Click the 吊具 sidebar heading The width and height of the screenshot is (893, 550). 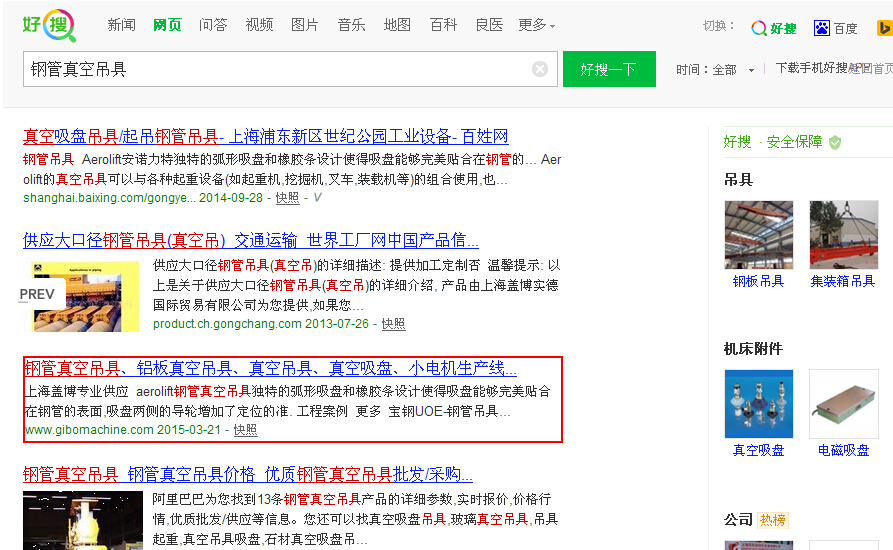739,180
